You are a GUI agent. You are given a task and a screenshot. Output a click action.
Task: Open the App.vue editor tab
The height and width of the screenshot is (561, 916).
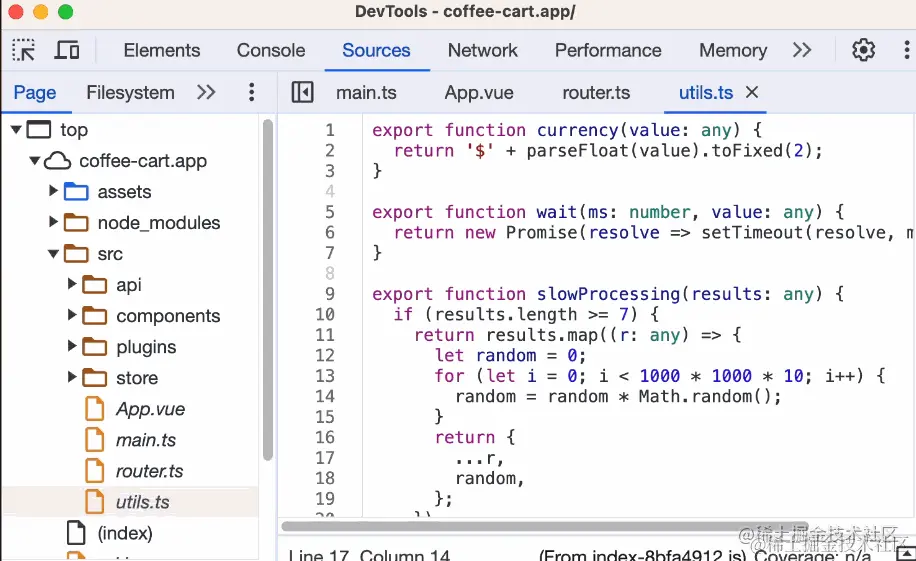pyautogui.click(x=479, y=92)
